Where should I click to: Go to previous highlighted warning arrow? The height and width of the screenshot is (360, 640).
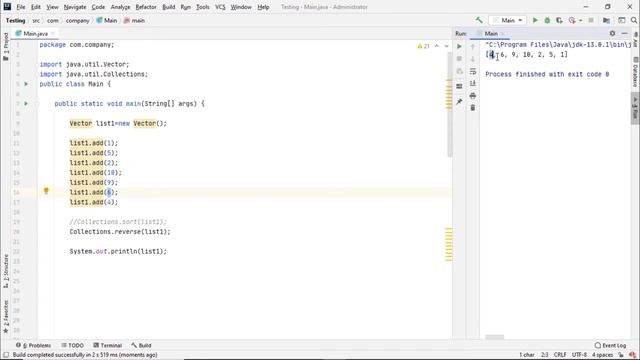(437, 46)
